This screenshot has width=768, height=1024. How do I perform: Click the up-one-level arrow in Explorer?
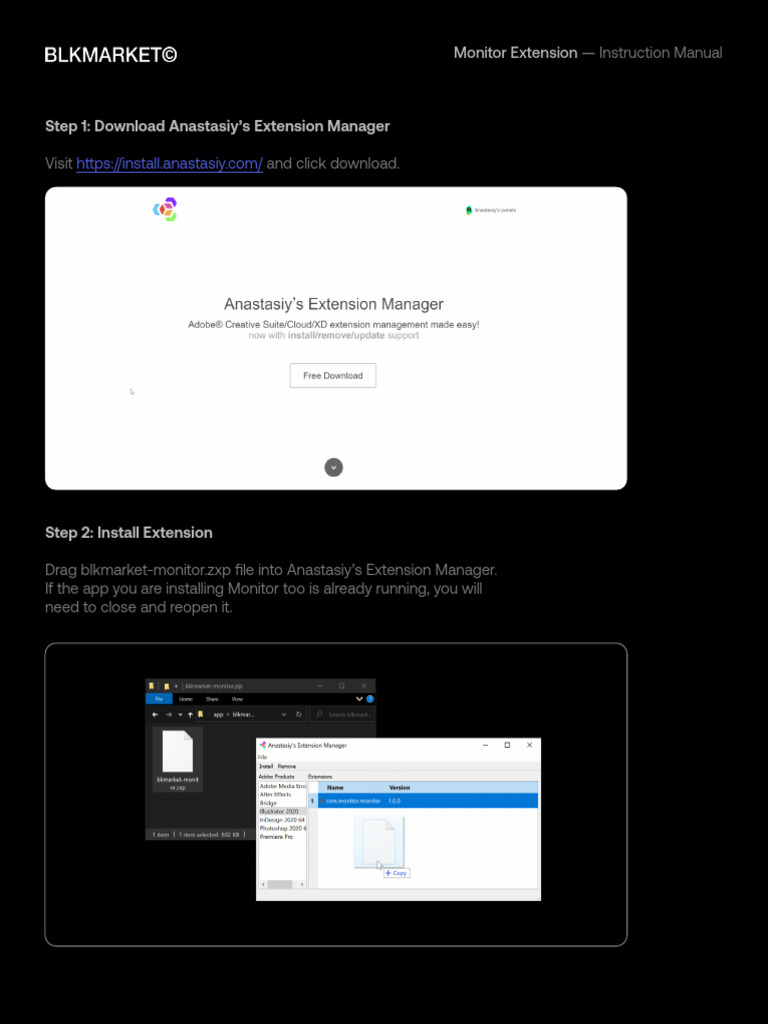pyautogui.click(x=190, y=714)
